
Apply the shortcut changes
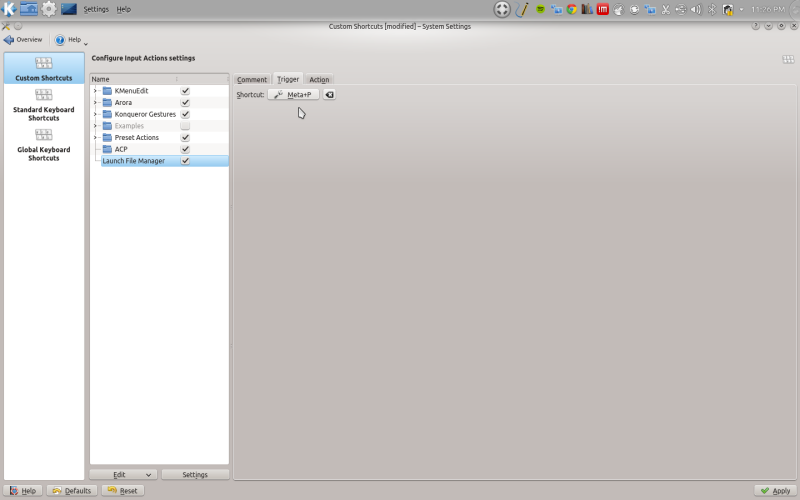pyautogui.click(x=775, y=491)
